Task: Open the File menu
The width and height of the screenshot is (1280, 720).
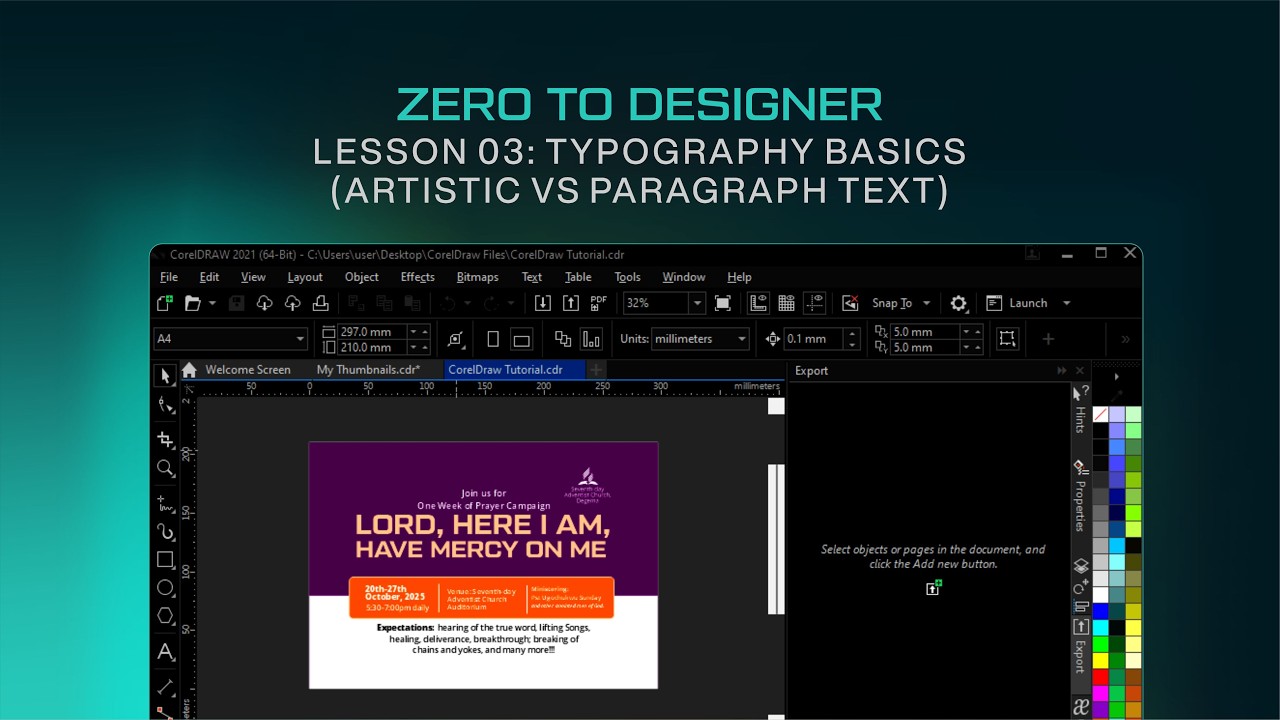Action: pyautogui.click(x=169, y=277)
